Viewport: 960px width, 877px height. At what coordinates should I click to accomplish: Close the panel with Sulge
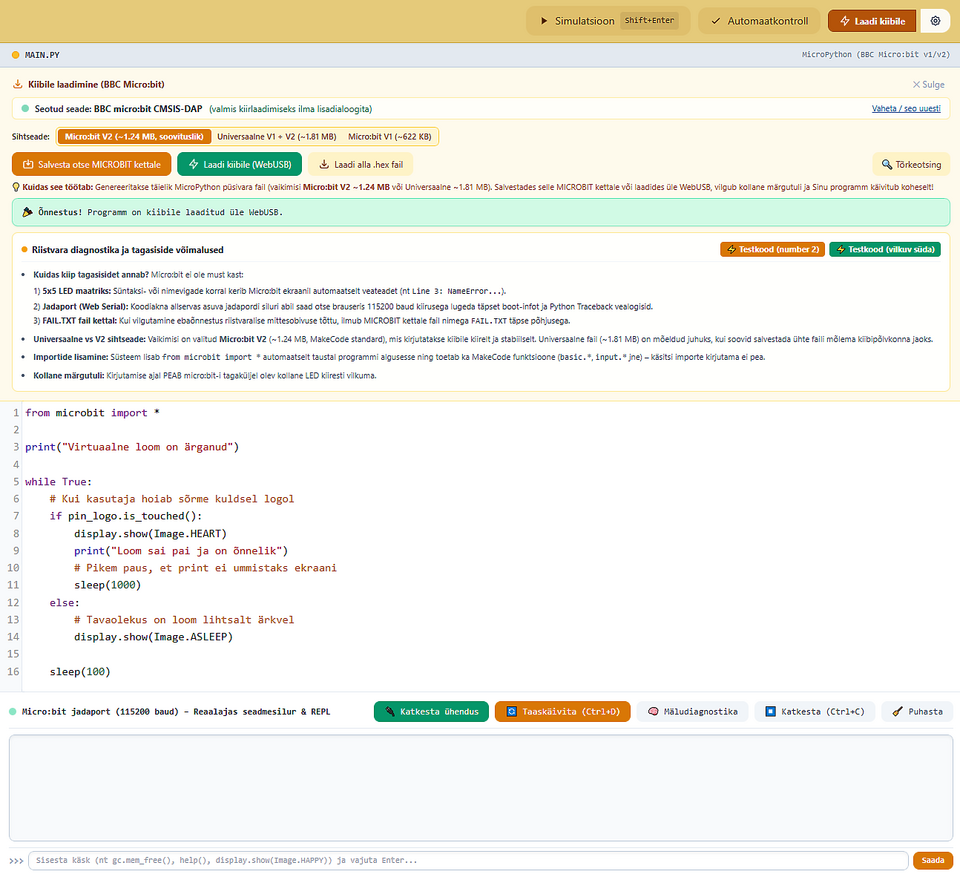(x=928, y=85)
